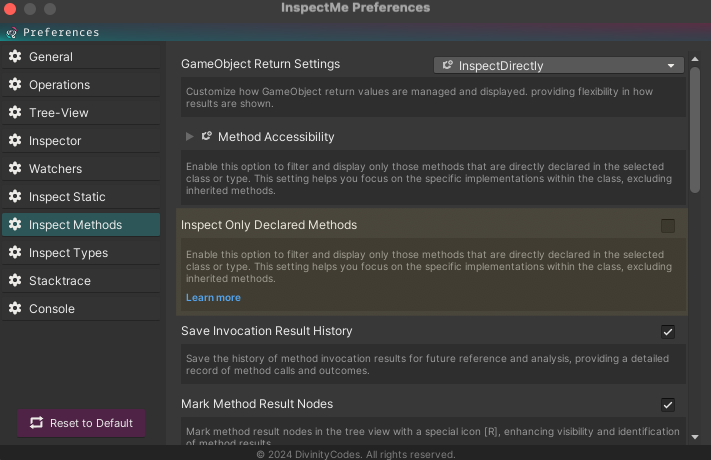Click Reset to Default button
This screenshot has width=711, height=460.
tap(81, 423)
